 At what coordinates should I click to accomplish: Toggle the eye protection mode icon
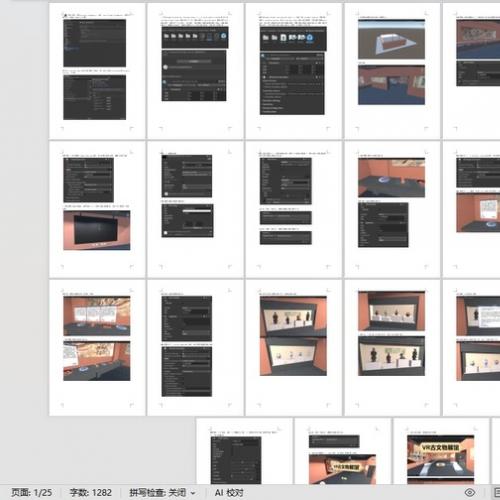pos(470,492)
